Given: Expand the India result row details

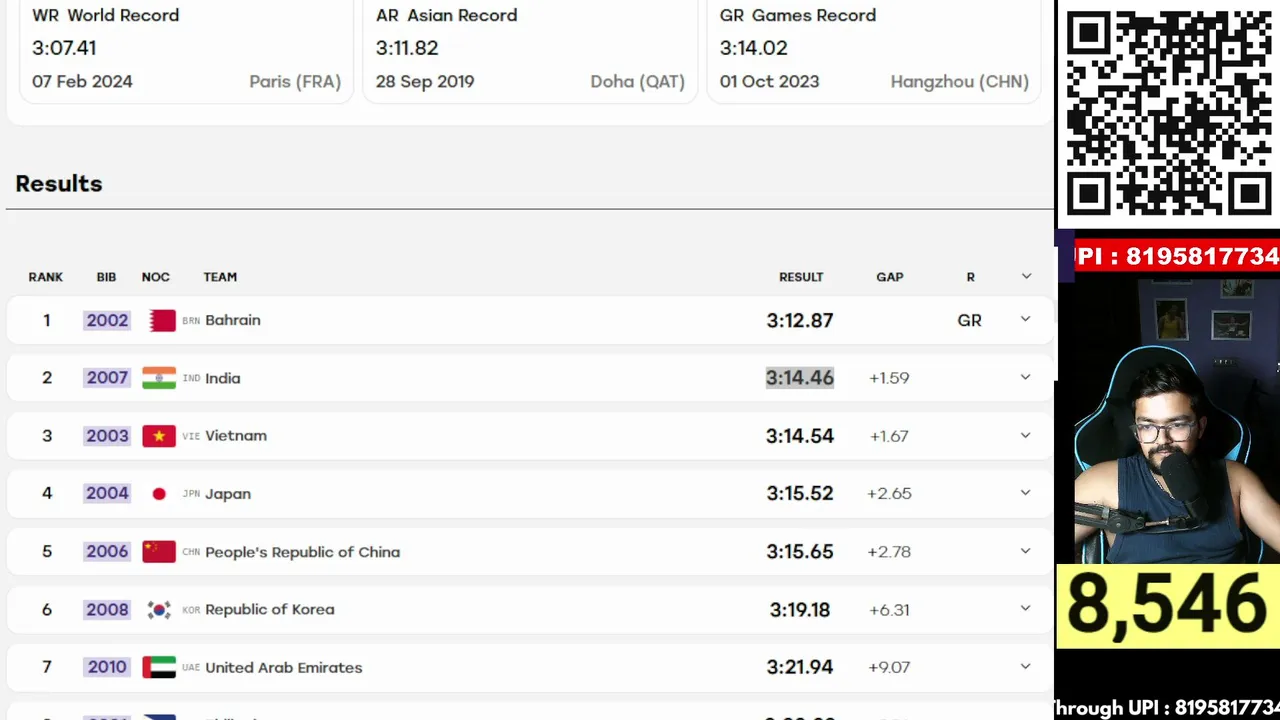Looking at the screenshot, I should coord(1025,377).
